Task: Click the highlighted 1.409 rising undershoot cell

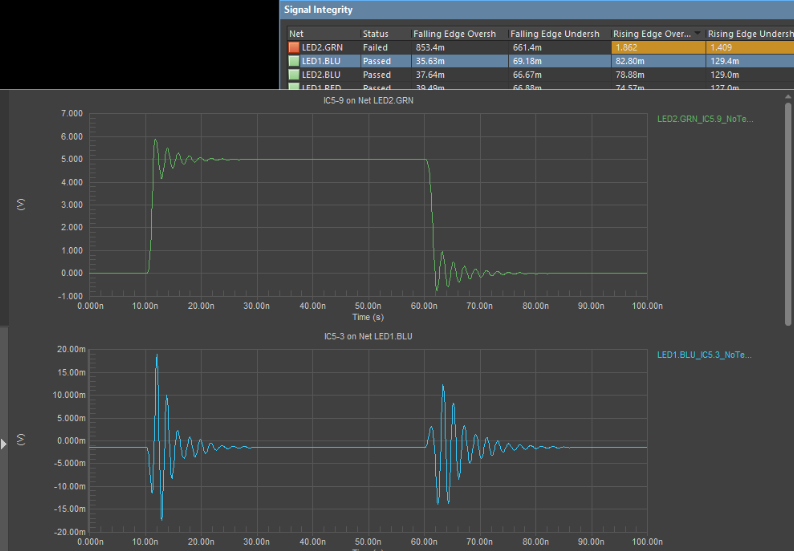Action: [750, 48]
